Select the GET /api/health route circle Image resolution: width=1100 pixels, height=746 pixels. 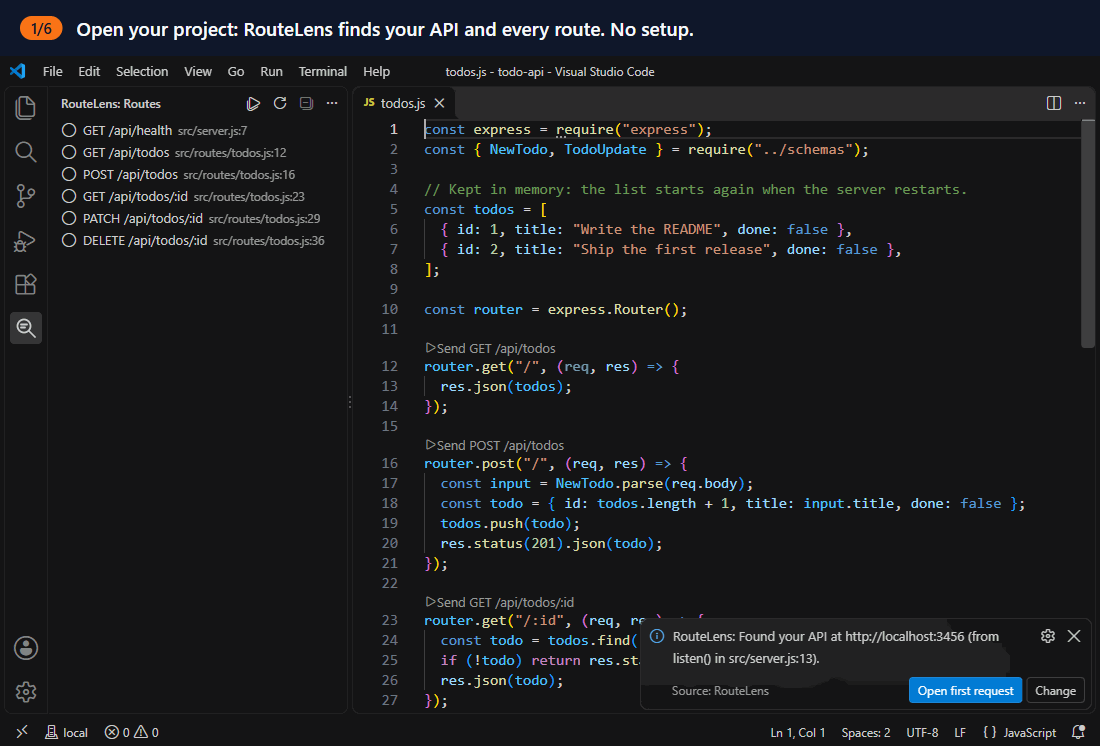[x=69, y=130]
